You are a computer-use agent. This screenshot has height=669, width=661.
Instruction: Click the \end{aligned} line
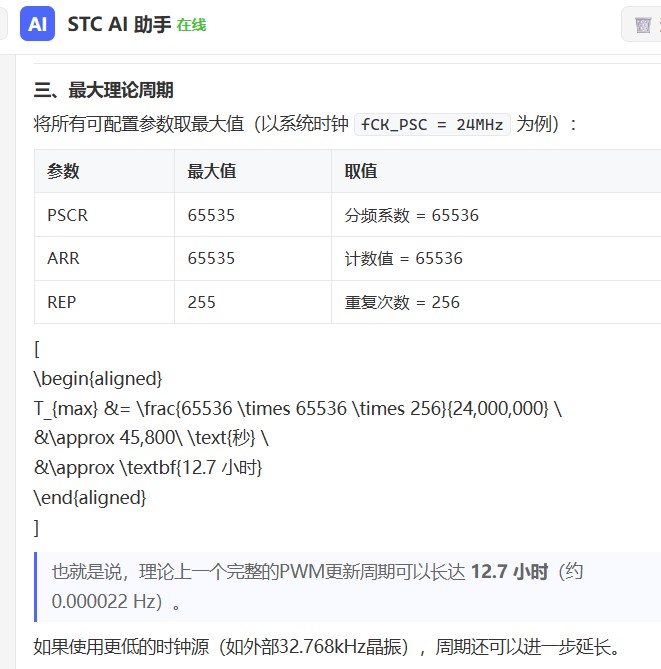[90, 497]
